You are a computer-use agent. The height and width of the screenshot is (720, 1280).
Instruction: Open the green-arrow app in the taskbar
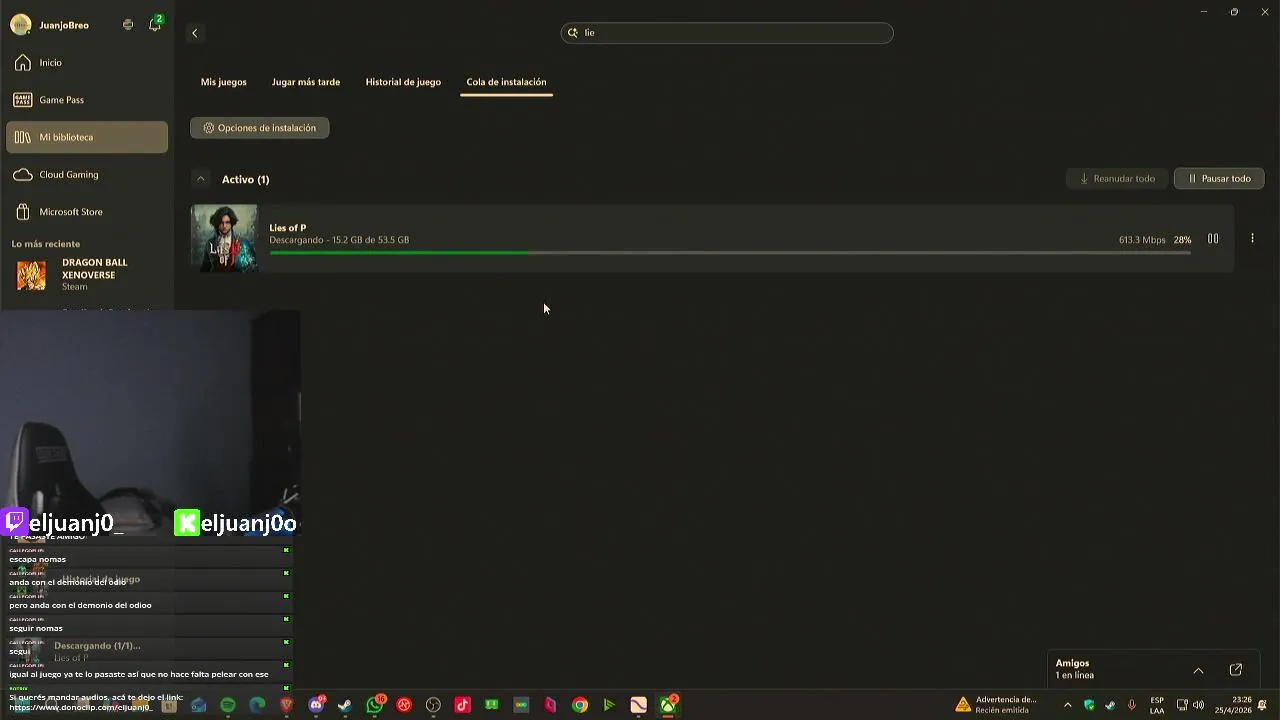[x=609, y=705]
